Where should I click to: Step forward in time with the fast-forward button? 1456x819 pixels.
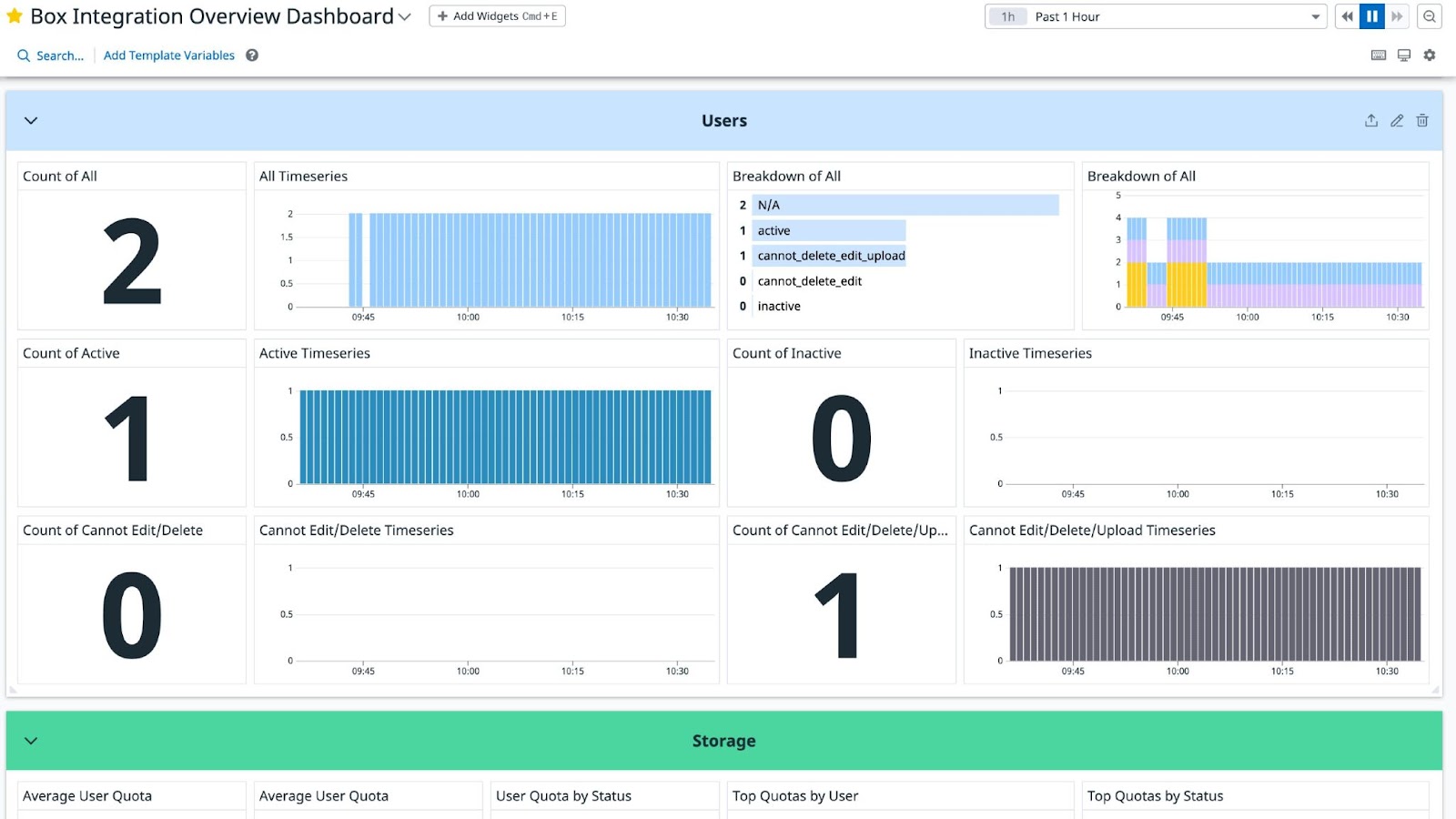[x=1397, y=16]
